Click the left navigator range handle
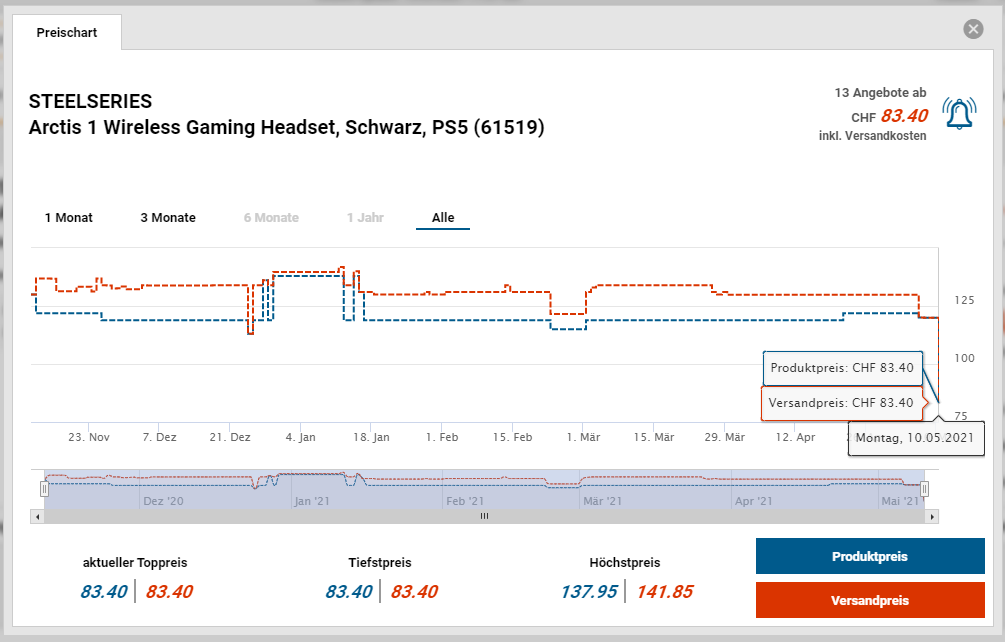The height and width of the screenshot is (642, 1005). tap(44, 488)
